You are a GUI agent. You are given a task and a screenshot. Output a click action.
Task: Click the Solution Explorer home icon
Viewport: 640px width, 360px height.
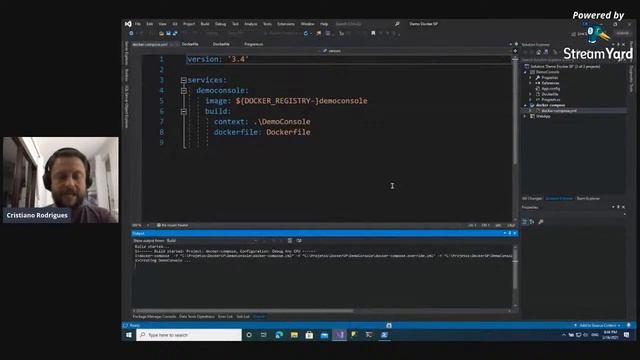[539, 52]
